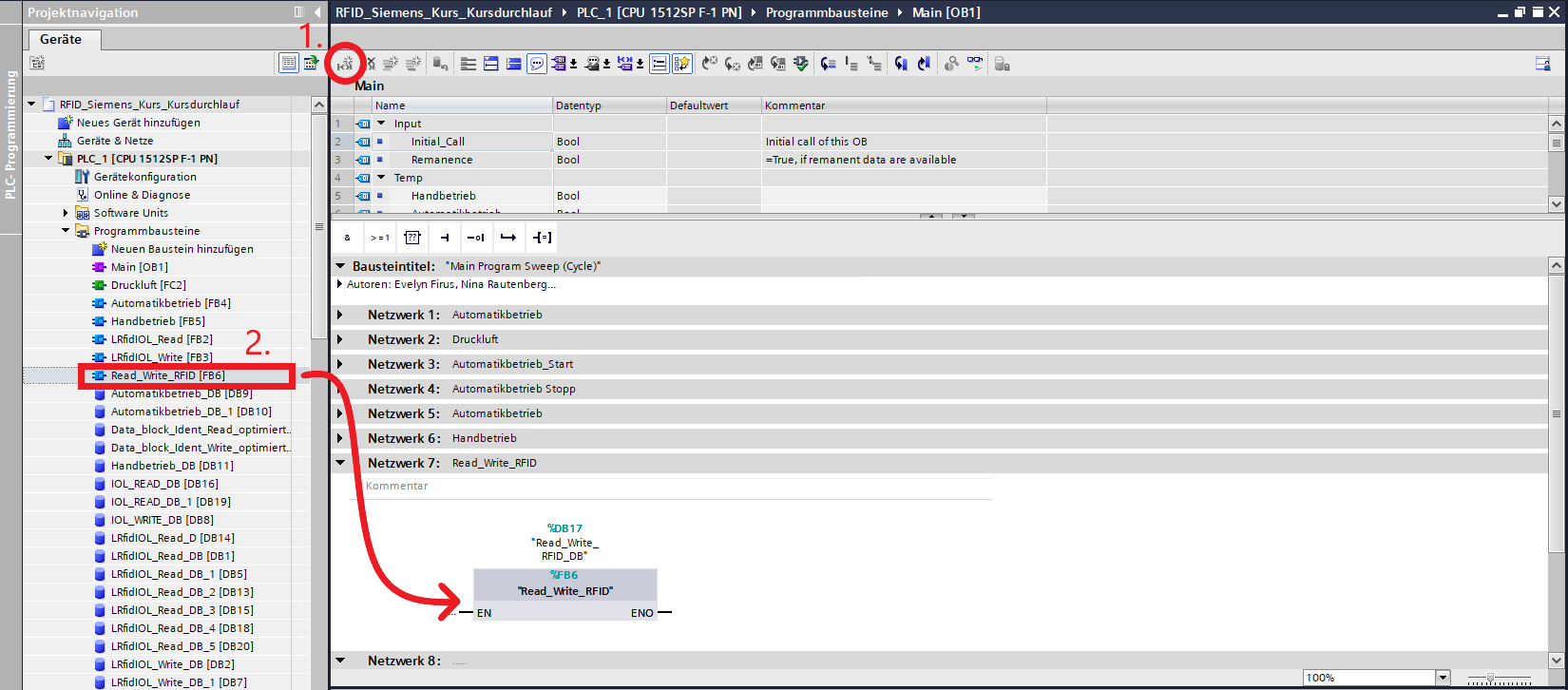The width and height of the screenshot is (1568, 690).
Task: Toggle the favorites star display in the editor toolbar
Action: coord(682,64)
